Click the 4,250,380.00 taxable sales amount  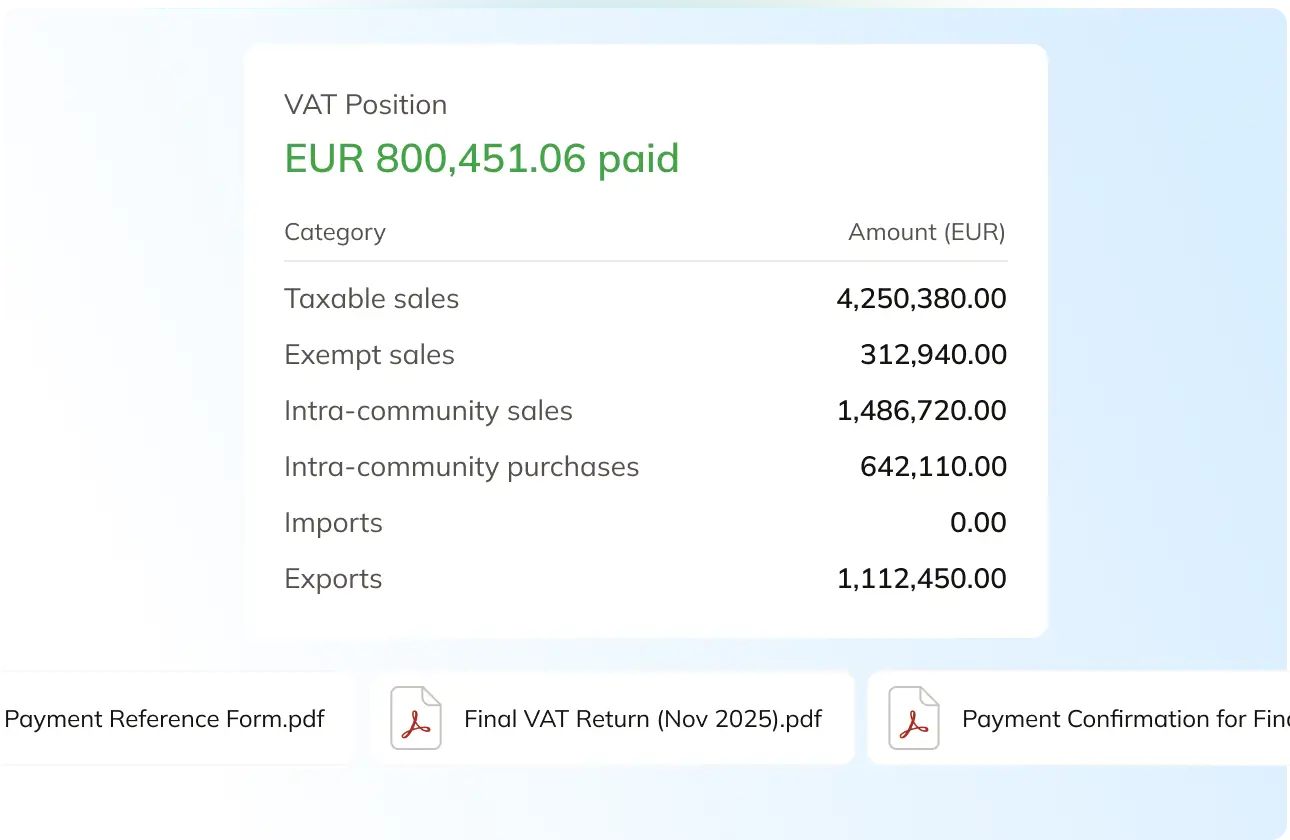point(921,299)
